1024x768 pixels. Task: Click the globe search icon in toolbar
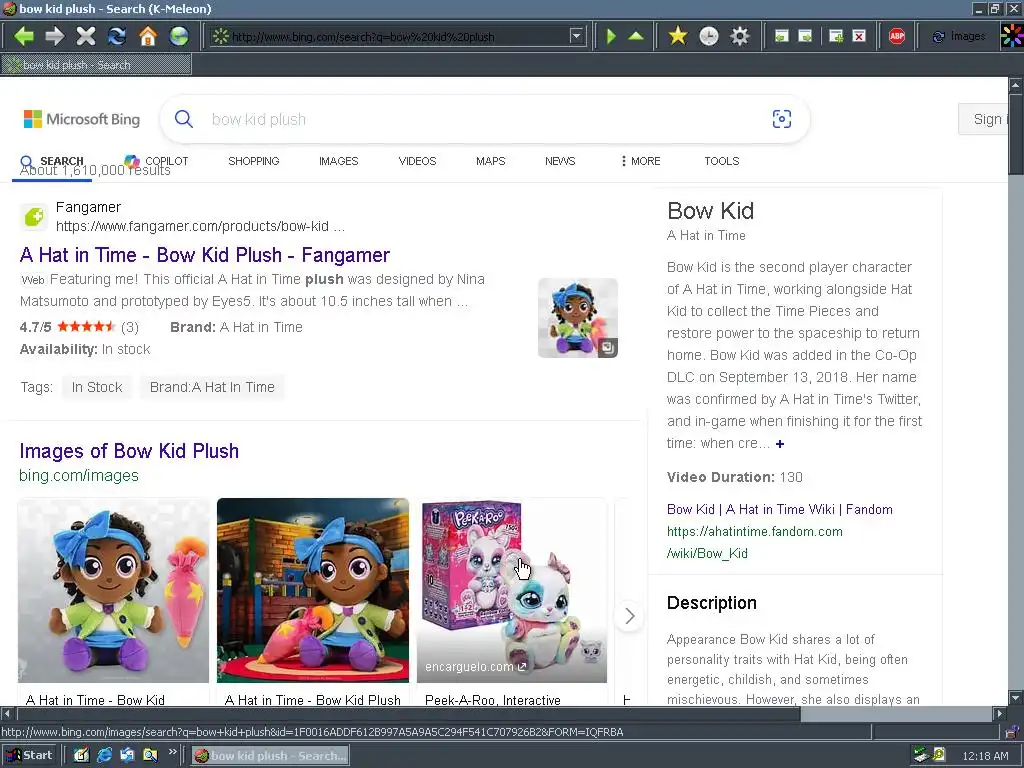pyautogui.click(x=179, y=36)
